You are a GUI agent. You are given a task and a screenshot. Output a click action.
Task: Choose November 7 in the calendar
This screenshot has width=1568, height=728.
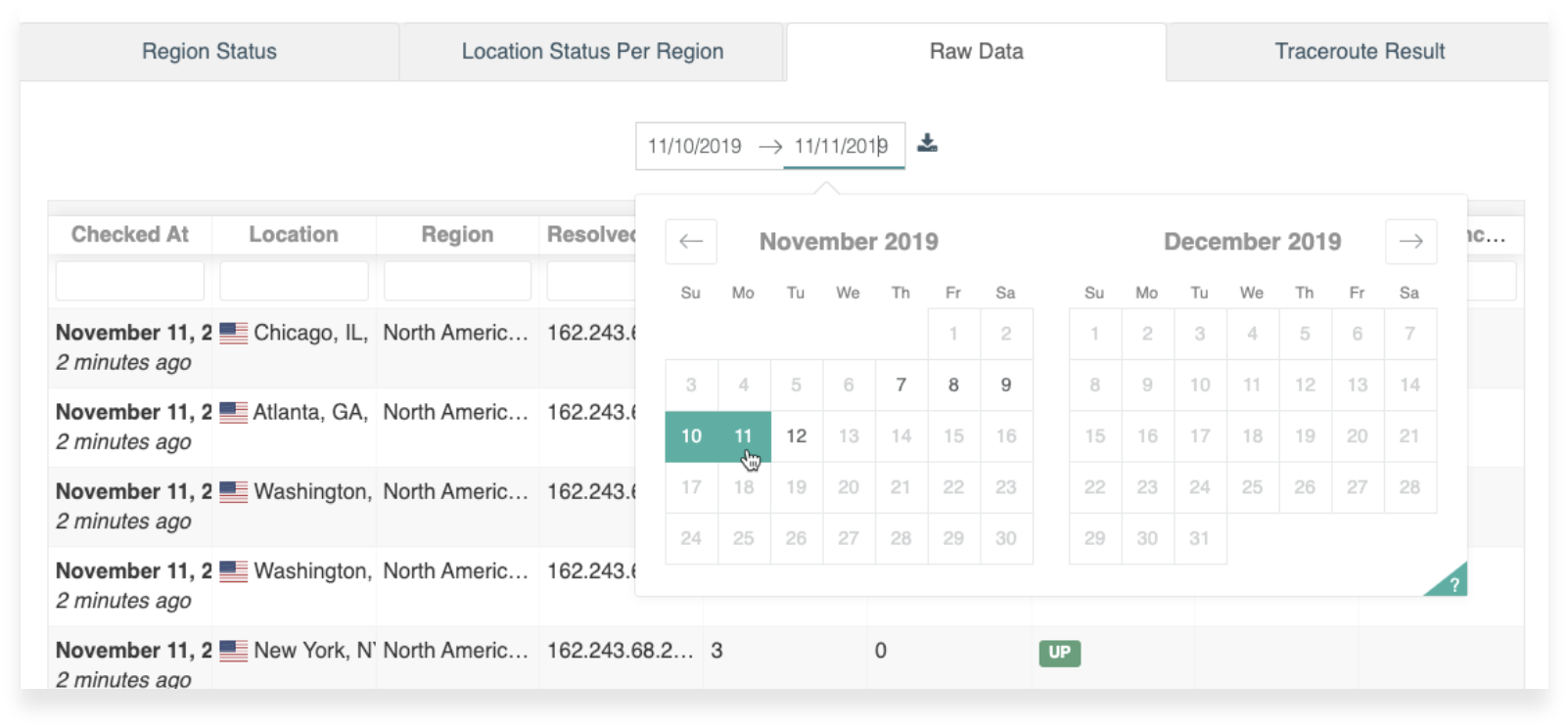901,386
